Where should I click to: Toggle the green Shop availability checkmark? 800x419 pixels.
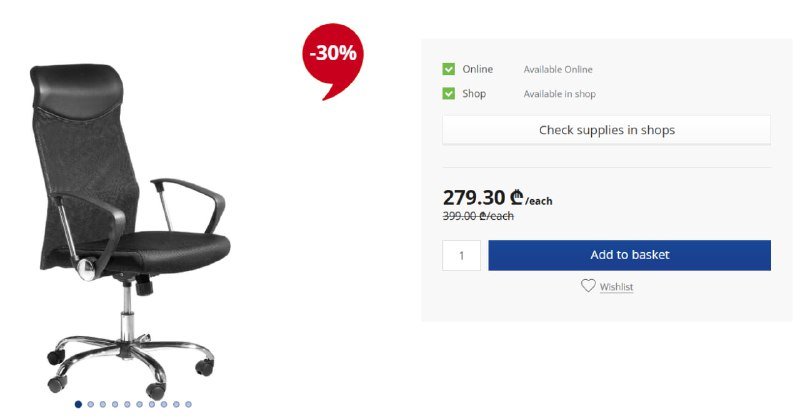(448, 93)
